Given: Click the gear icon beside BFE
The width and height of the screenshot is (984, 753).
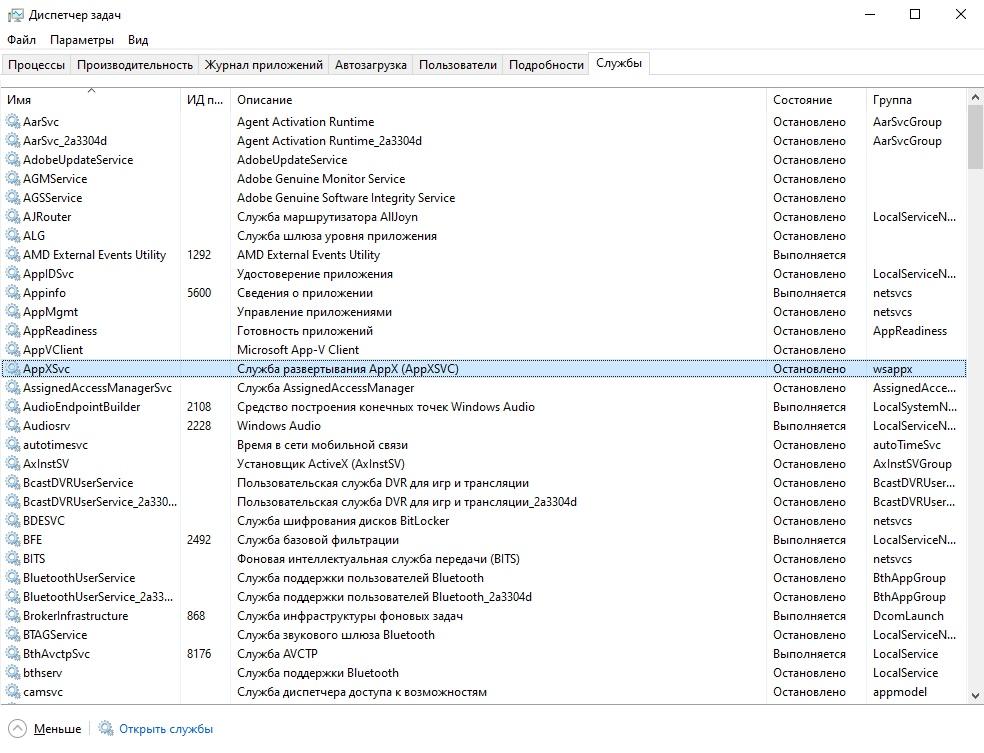Looking at the screenshot, I should (x=13, y=539).
